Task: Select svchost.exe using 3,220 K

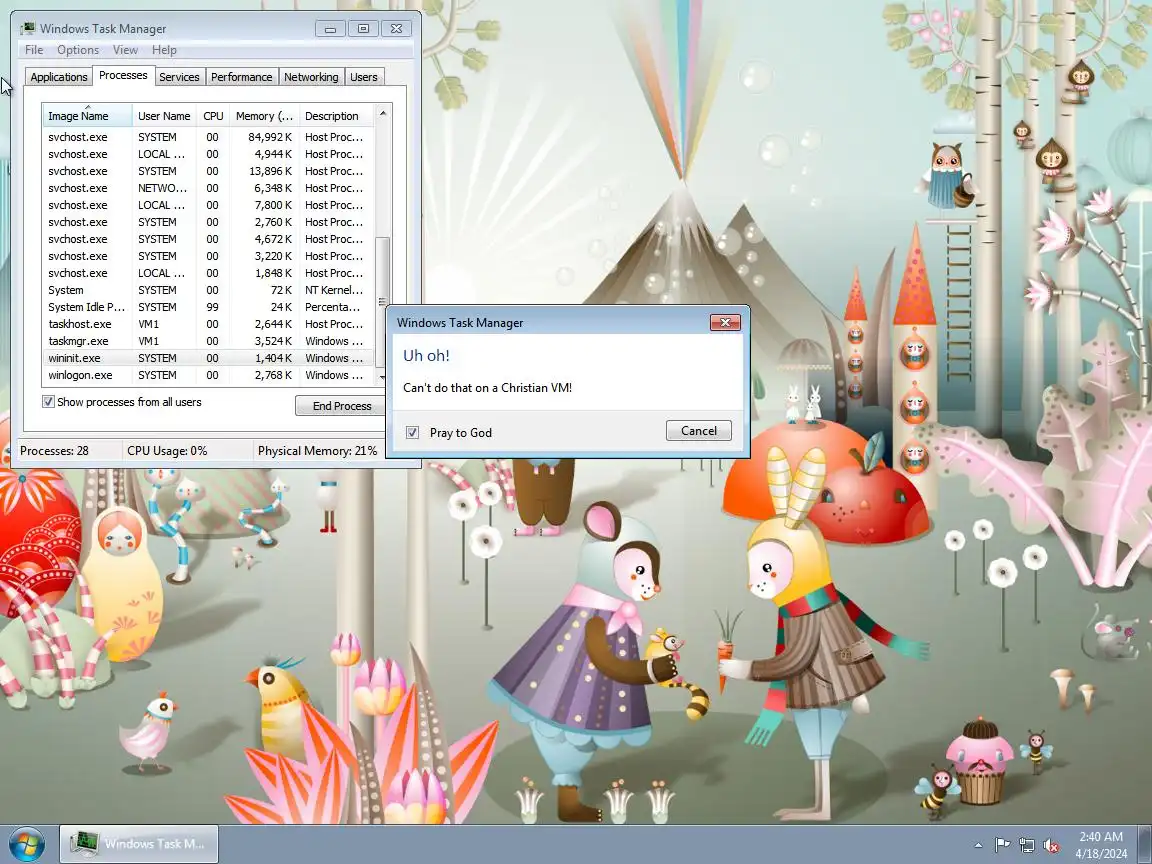Action: tap(209, 256)
